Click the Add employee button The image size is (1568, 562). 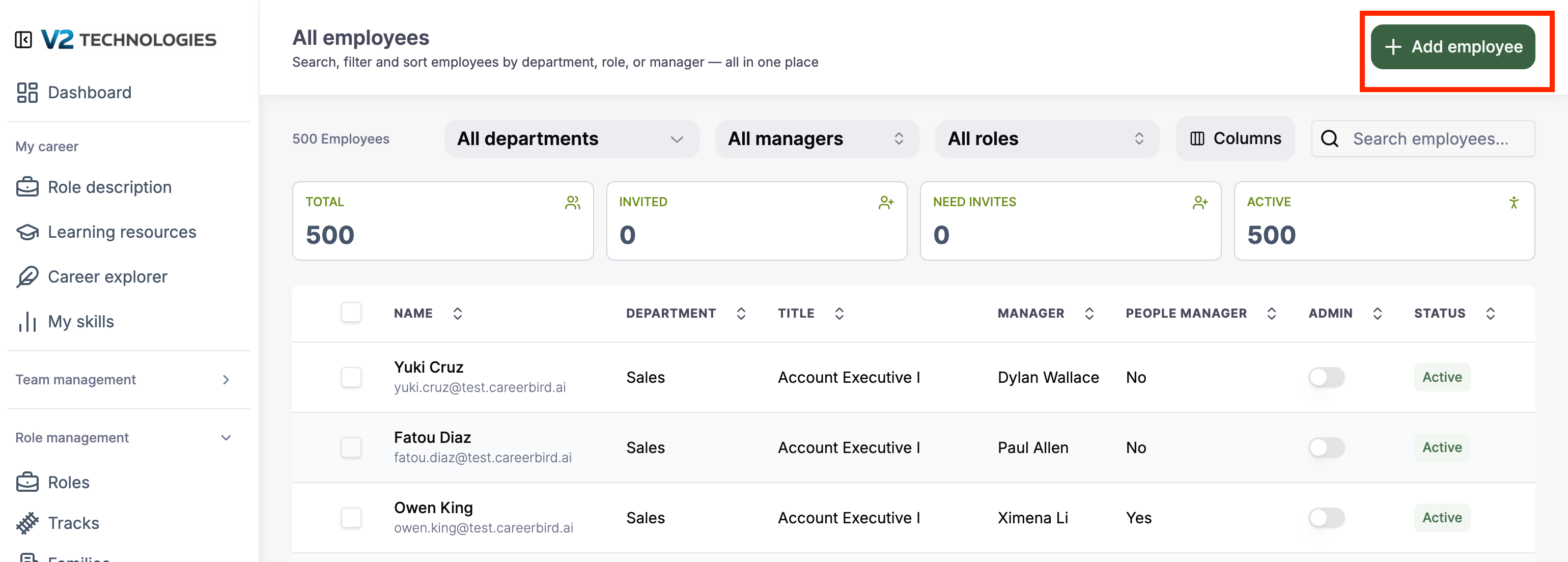click(x=1452, y=47)
